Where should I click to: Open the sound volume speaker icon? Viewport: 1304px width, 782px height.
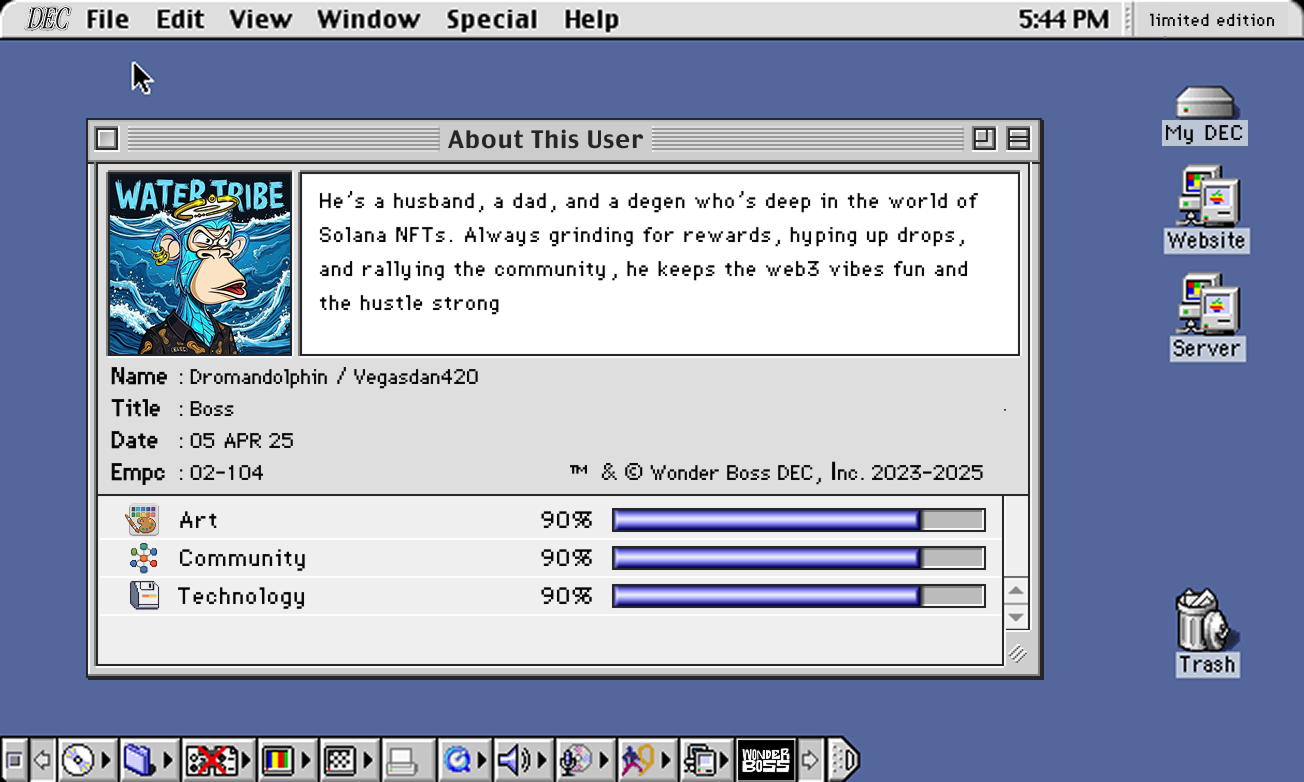(512, 761)
